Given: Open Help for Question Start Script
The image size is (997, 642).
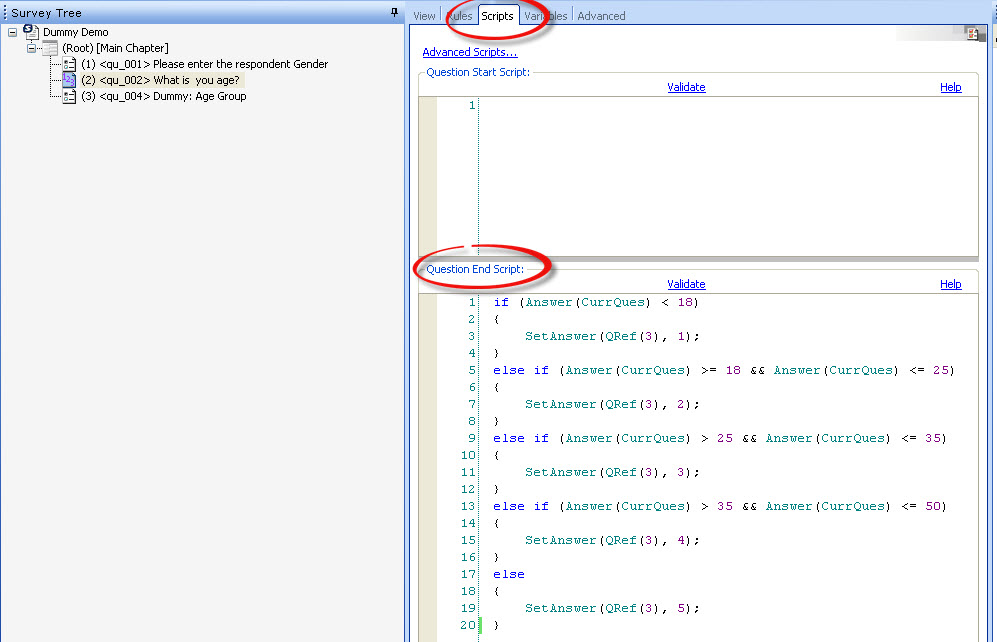Looking at the screenshot, I should pyautogui.click(x=951, y=87).
